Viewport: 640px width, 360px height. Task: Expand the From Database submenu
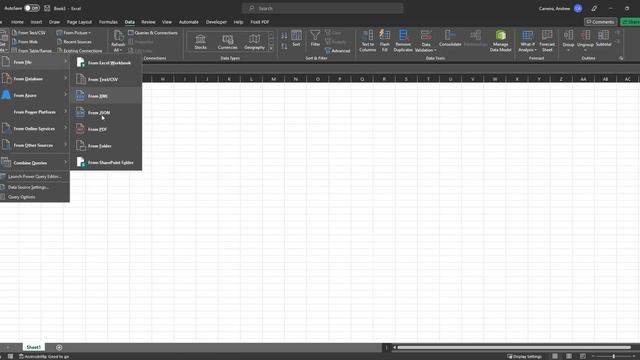35,78
